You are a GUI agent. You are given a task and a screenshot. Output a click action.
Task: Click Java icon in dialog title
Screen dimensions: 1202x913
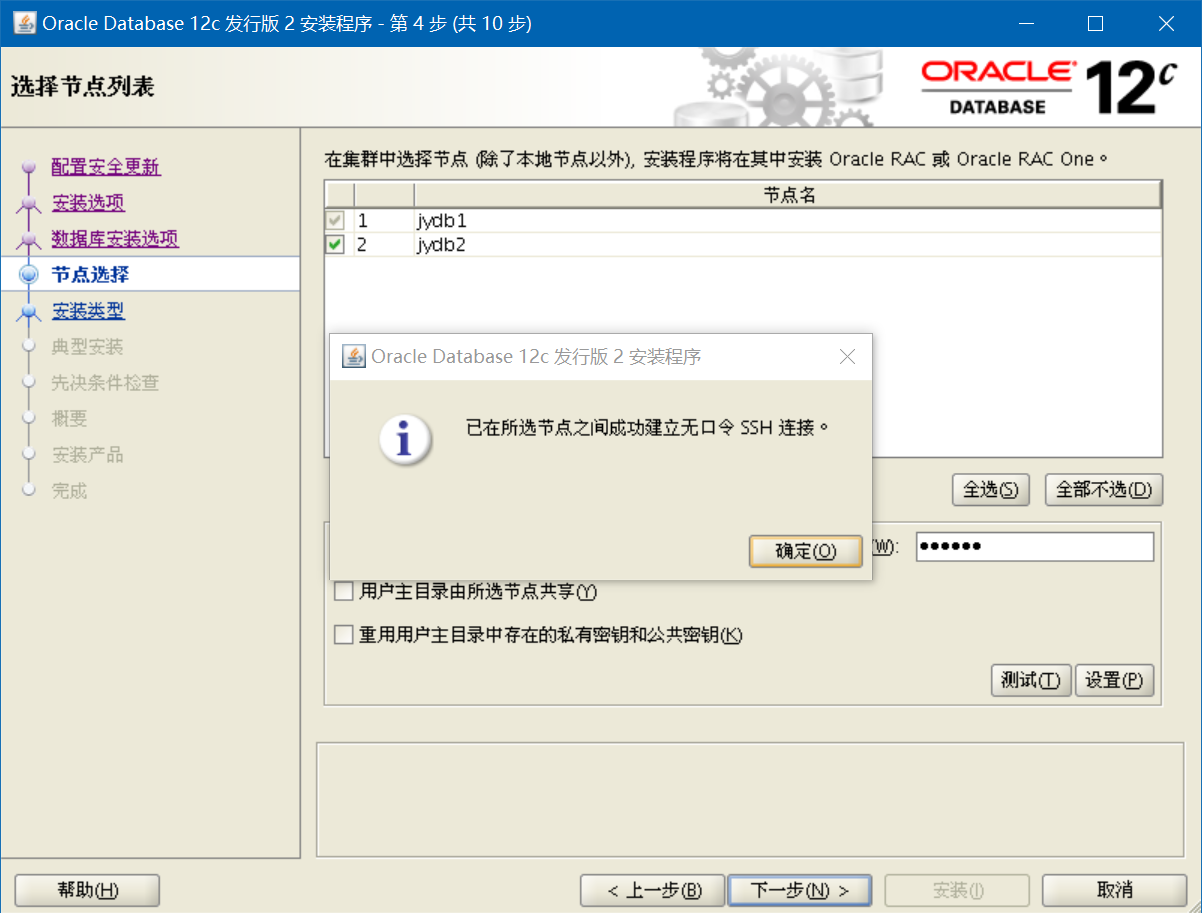[x=353, y=357]
